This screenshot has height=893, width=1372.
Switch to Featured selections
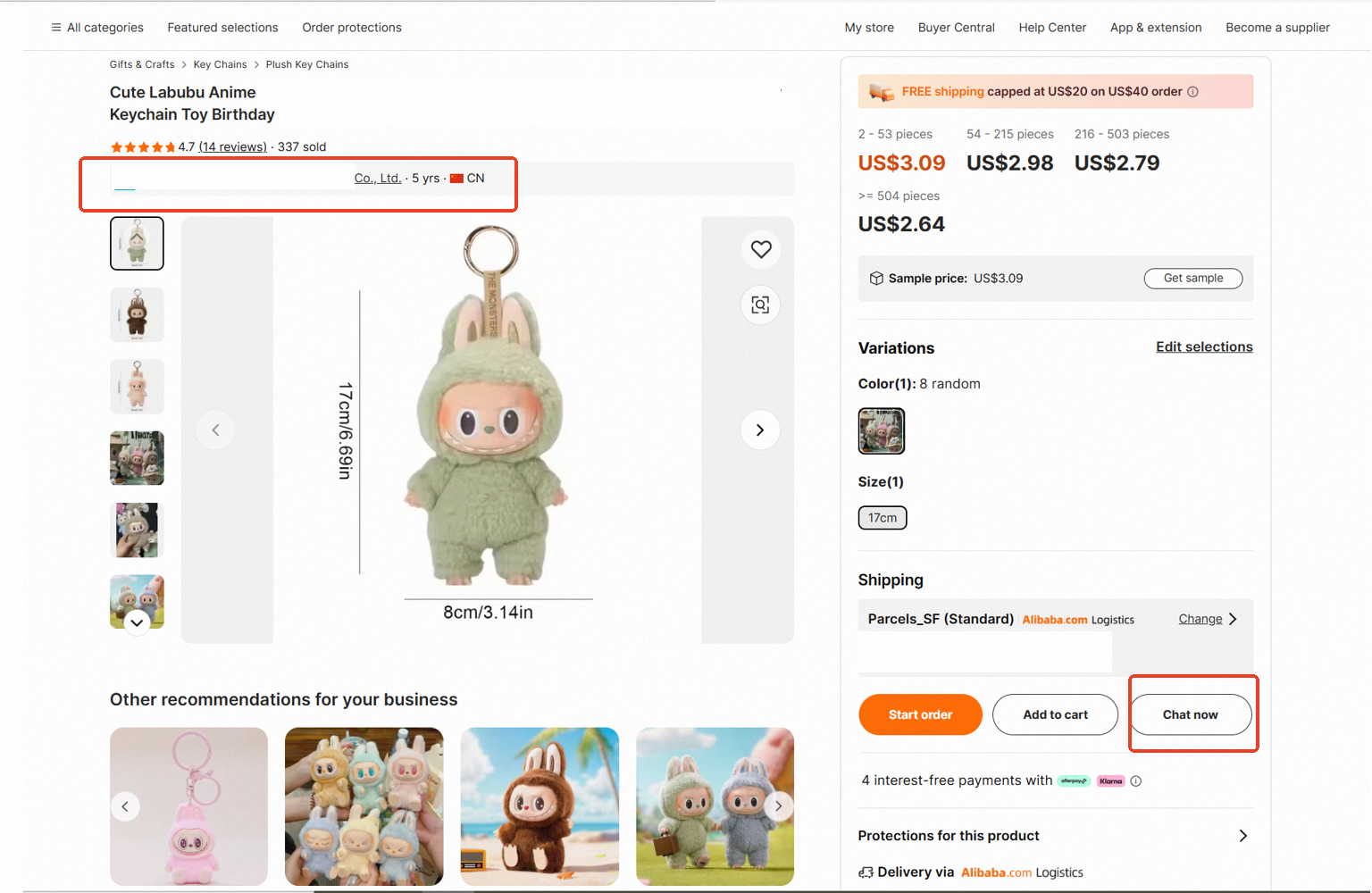(x=222, y=28)
